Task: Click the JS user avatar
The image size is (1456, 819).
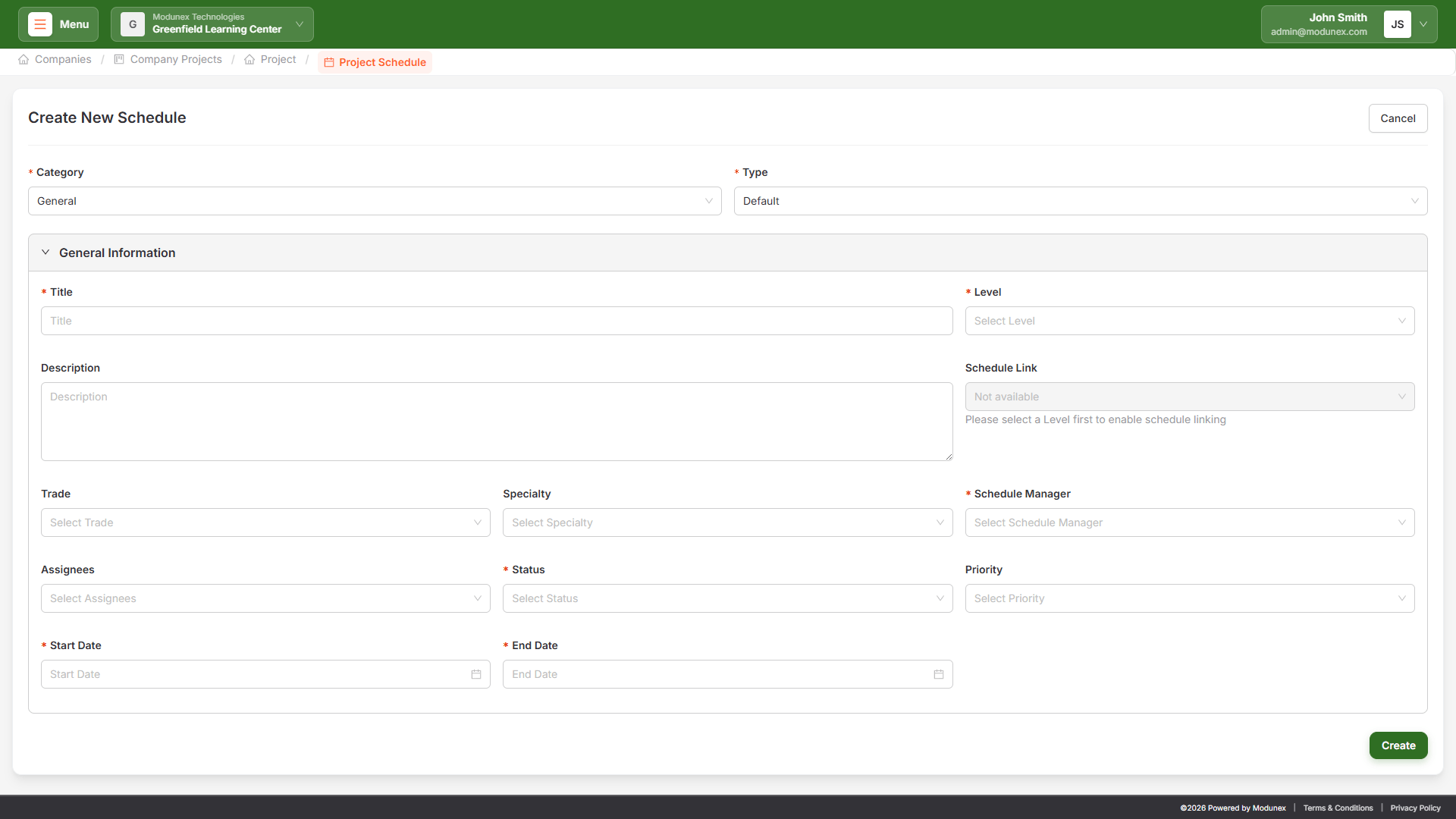Action: 1397,24
